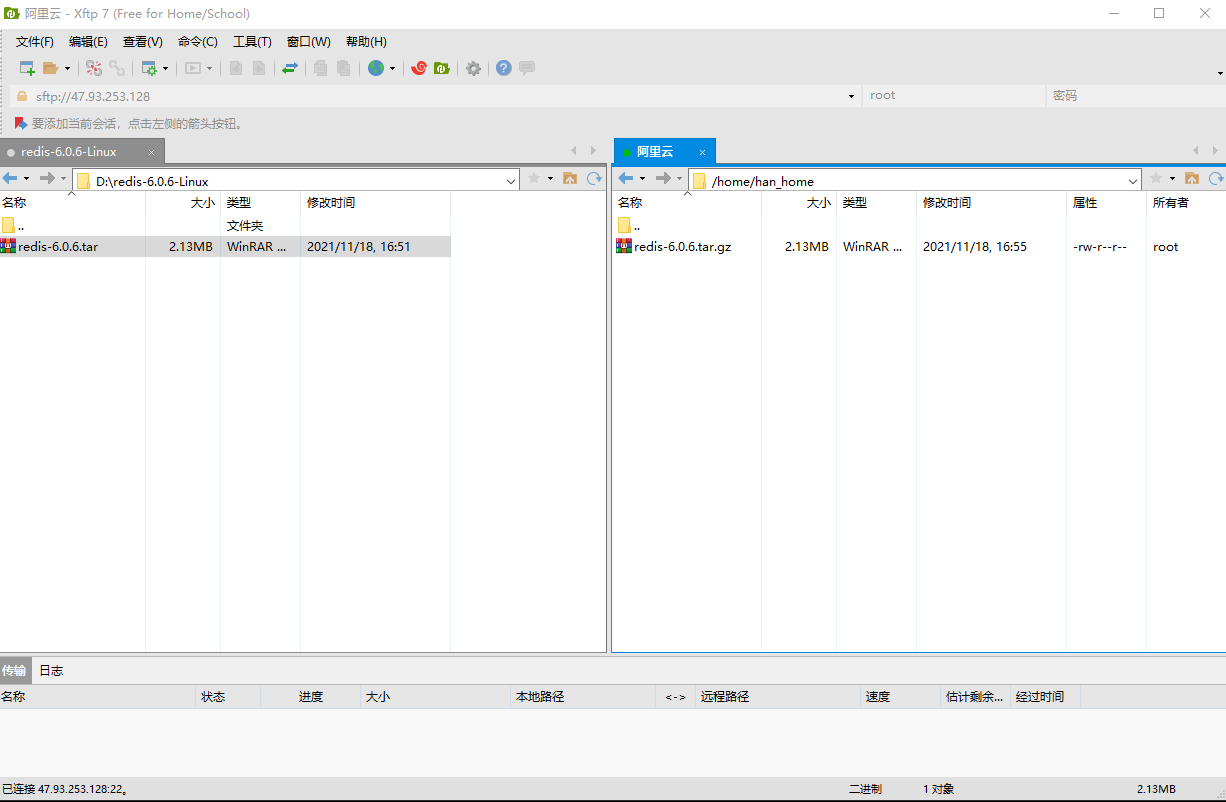
Task: Open the help icon on the toolbar
Action: [503, 68]
